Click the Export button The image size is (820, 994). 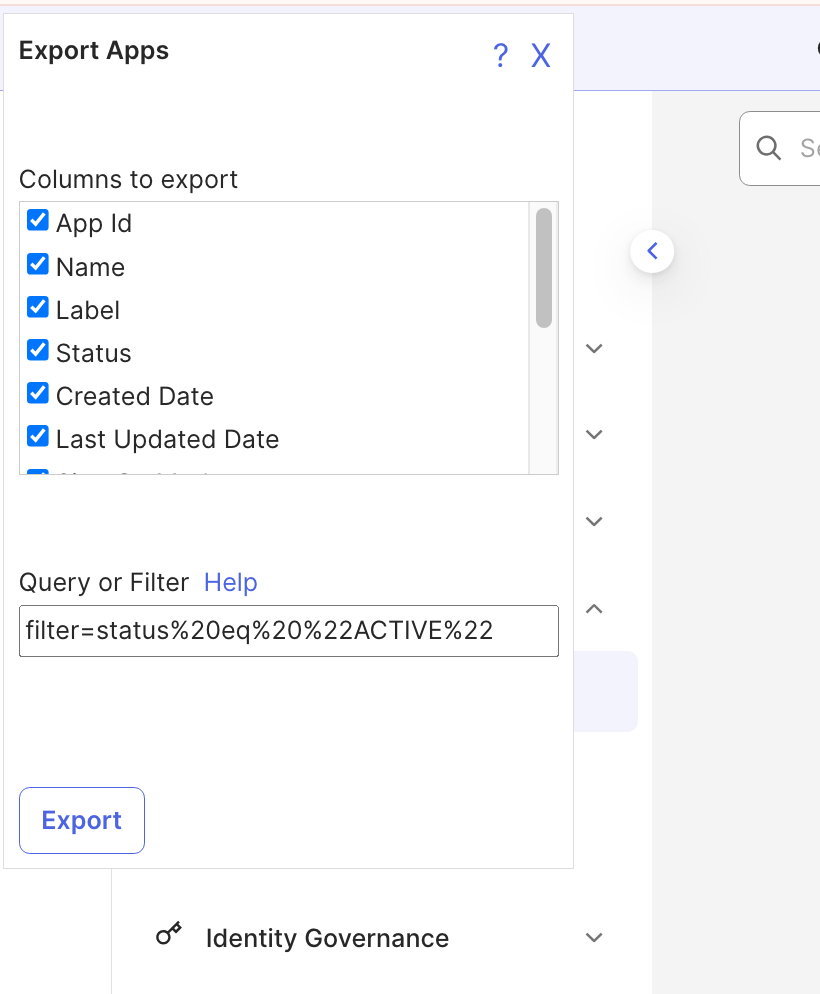pos(82,820)
